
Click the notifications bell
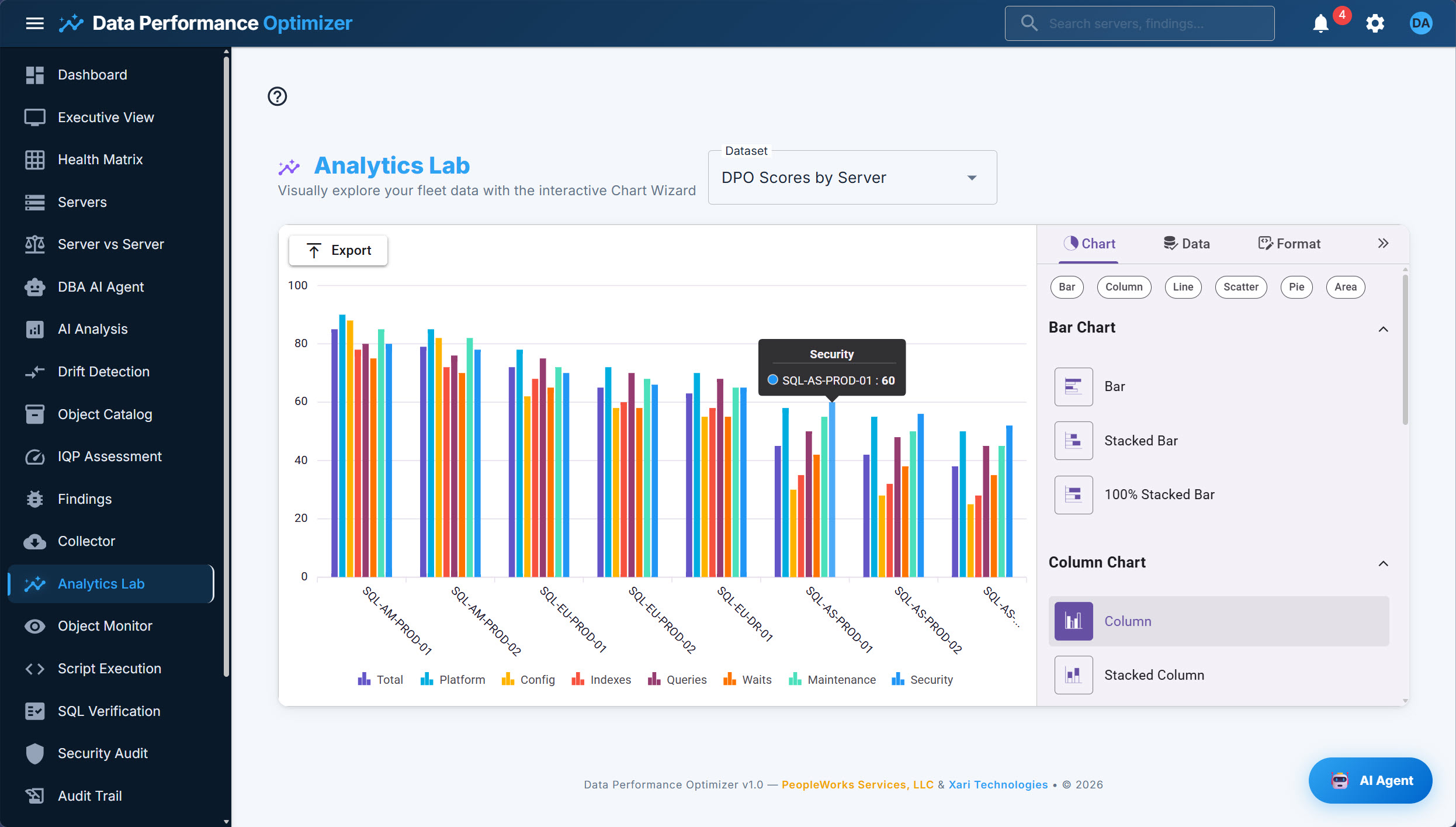(1320, 23)
